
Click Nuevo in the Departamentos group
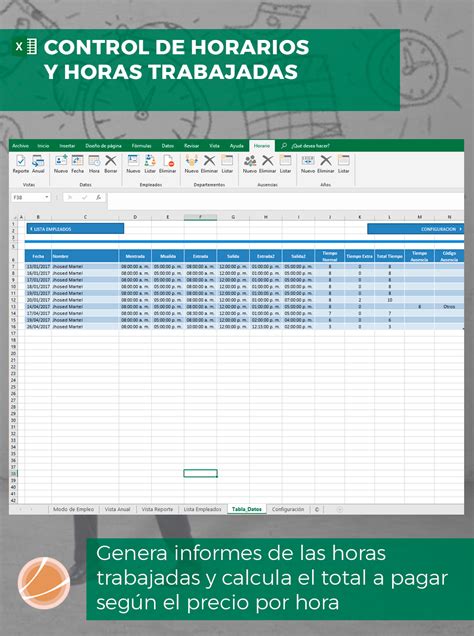pyautogui.click(x=191, y=164)
